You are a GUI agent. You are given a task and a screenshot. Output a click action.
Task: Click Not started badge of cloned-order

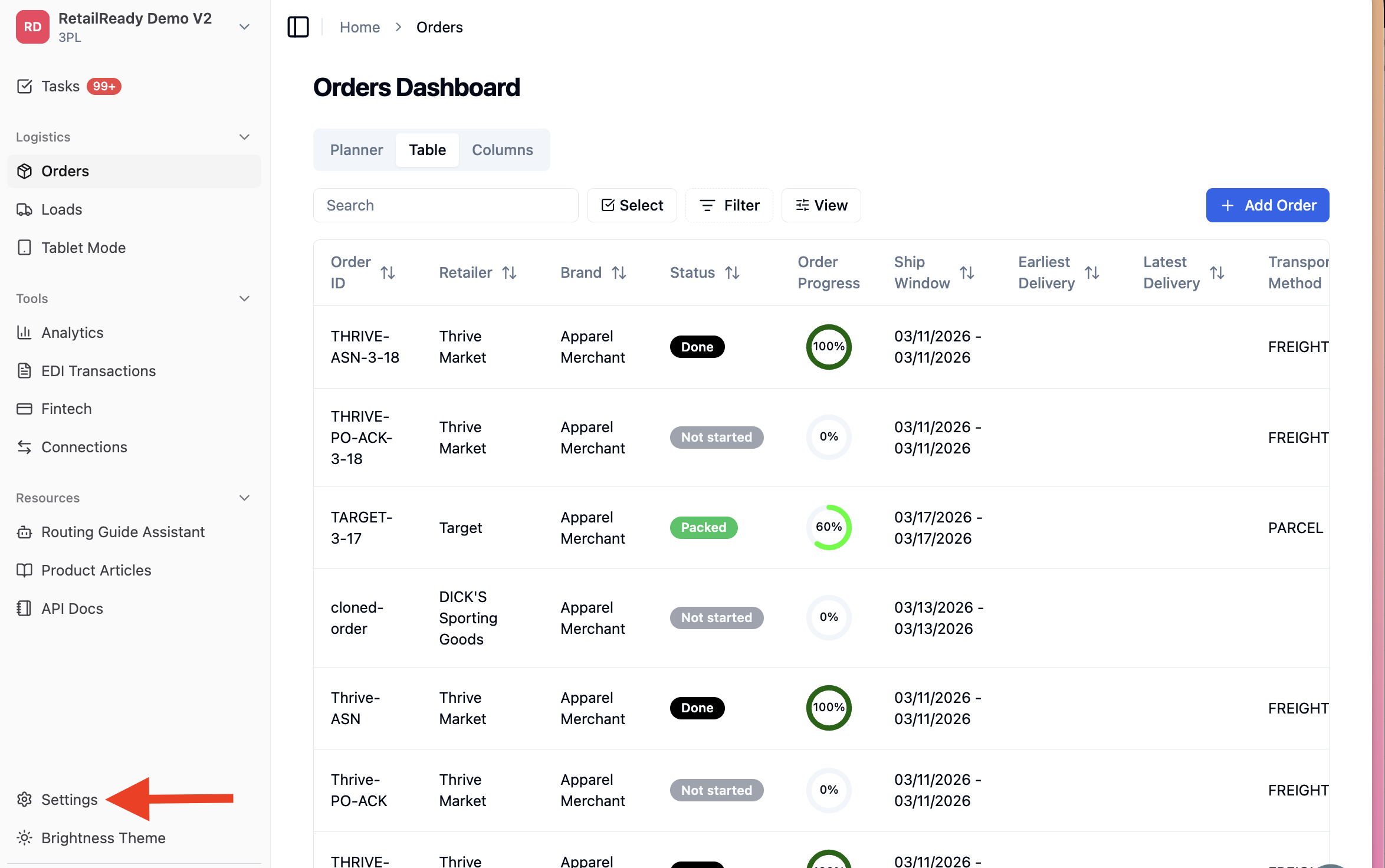717,617
